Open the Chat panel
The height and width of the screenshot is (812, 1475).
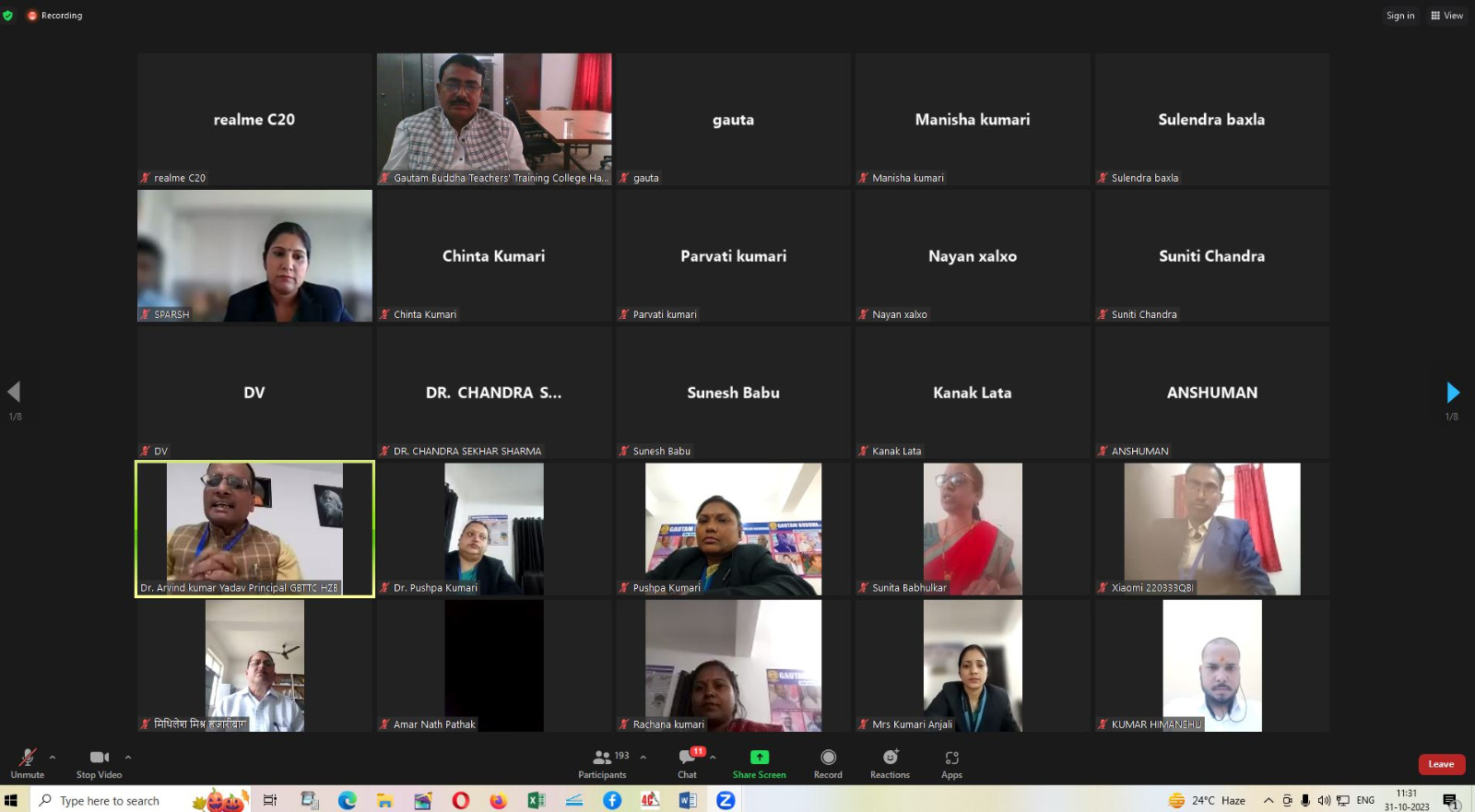coord(687,758)
